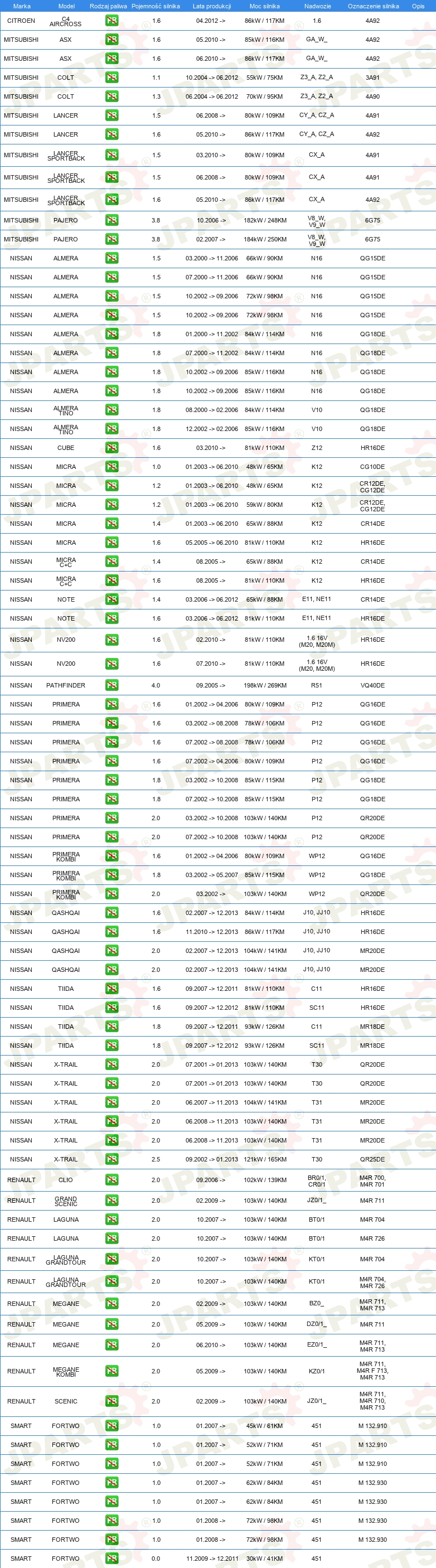Click the fuel icon for Micra 1.6 05.2005
This screenshot has height=1568, width=436.
[x=112, y=543]
